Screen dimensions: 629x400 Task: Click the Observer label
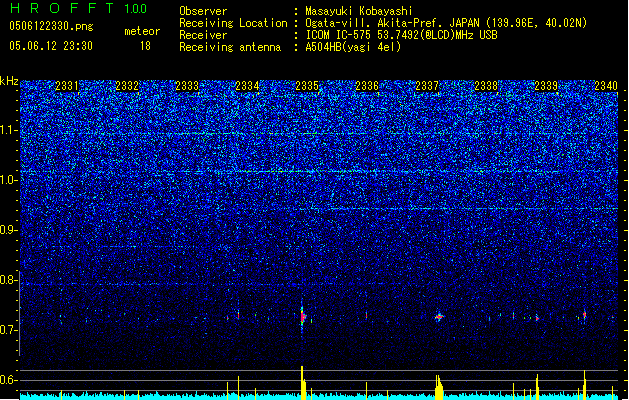click(x=203, y=11)
